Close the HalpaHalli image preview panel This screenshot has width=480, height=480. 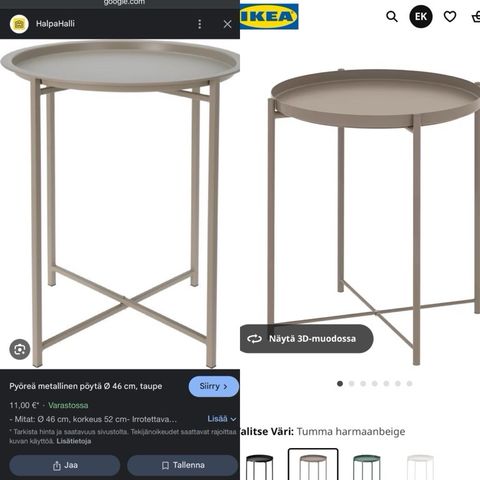tap(227, 24)
